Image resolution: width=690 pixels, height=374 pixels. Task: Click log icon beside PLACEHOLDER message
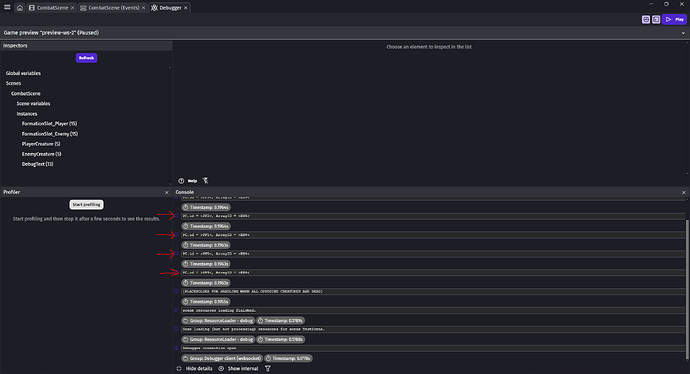[x=176, y=291]
